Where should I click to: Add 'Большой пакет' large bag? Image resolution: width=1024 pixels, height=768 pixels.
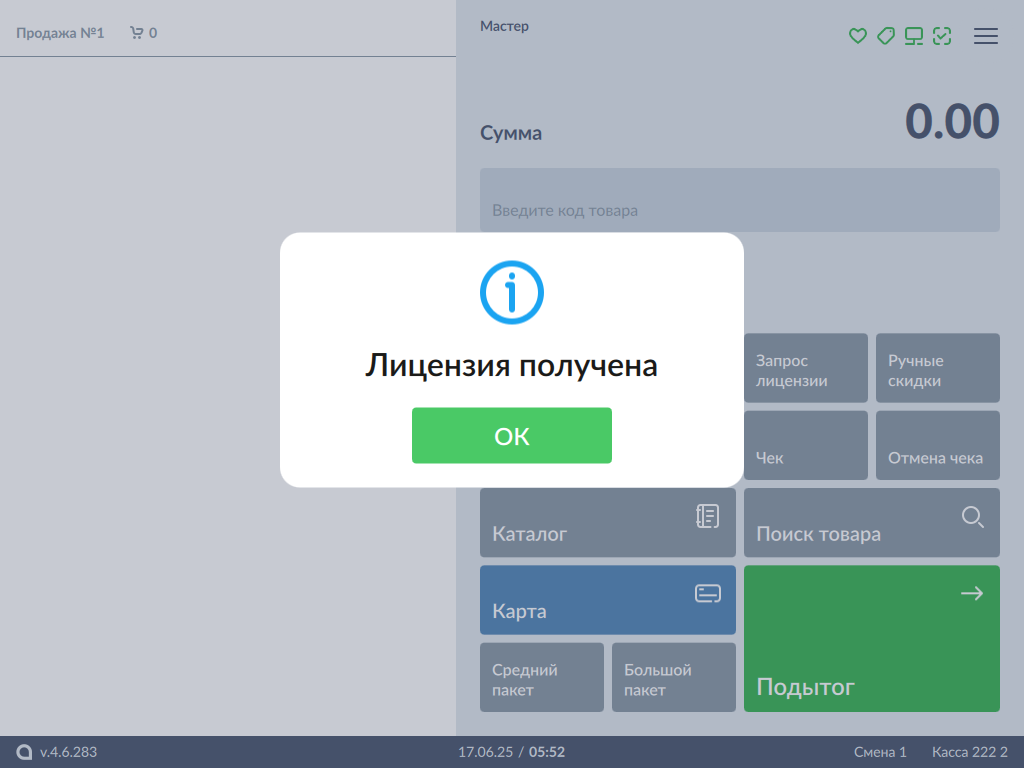coord(673,677)
